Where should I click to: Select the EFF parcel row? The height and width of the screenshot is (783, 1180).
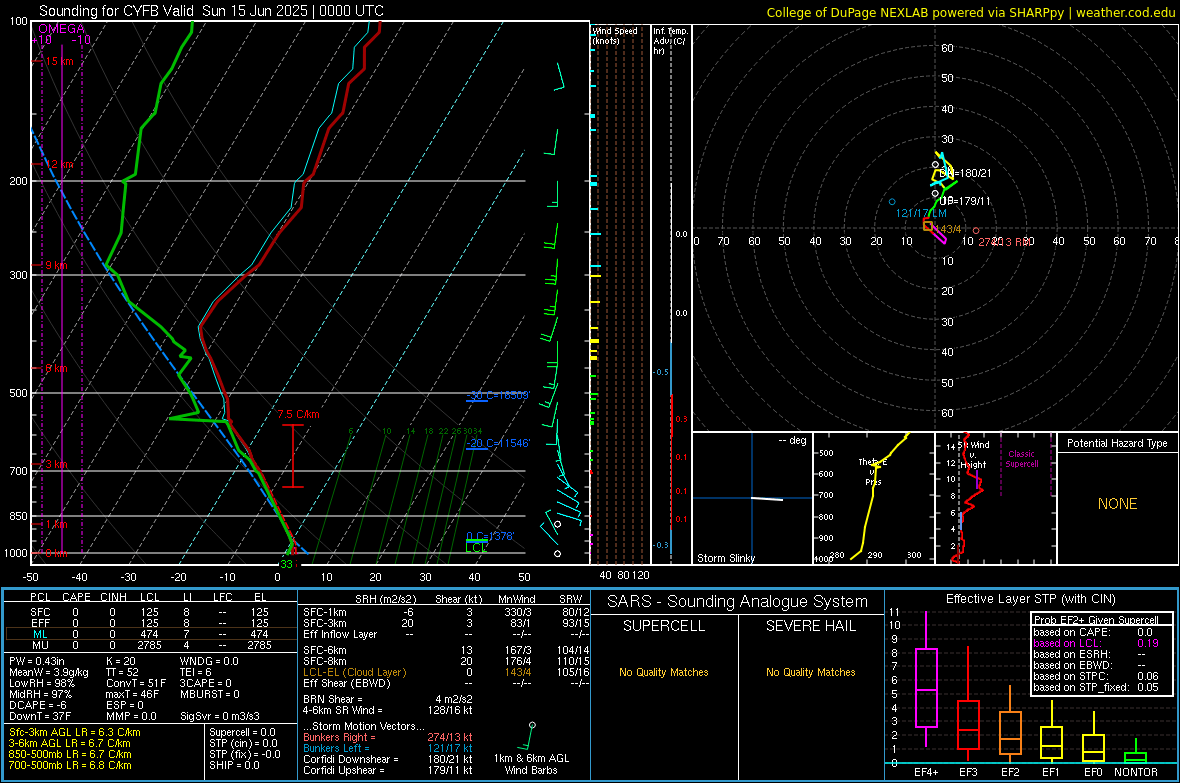(149, 623)
